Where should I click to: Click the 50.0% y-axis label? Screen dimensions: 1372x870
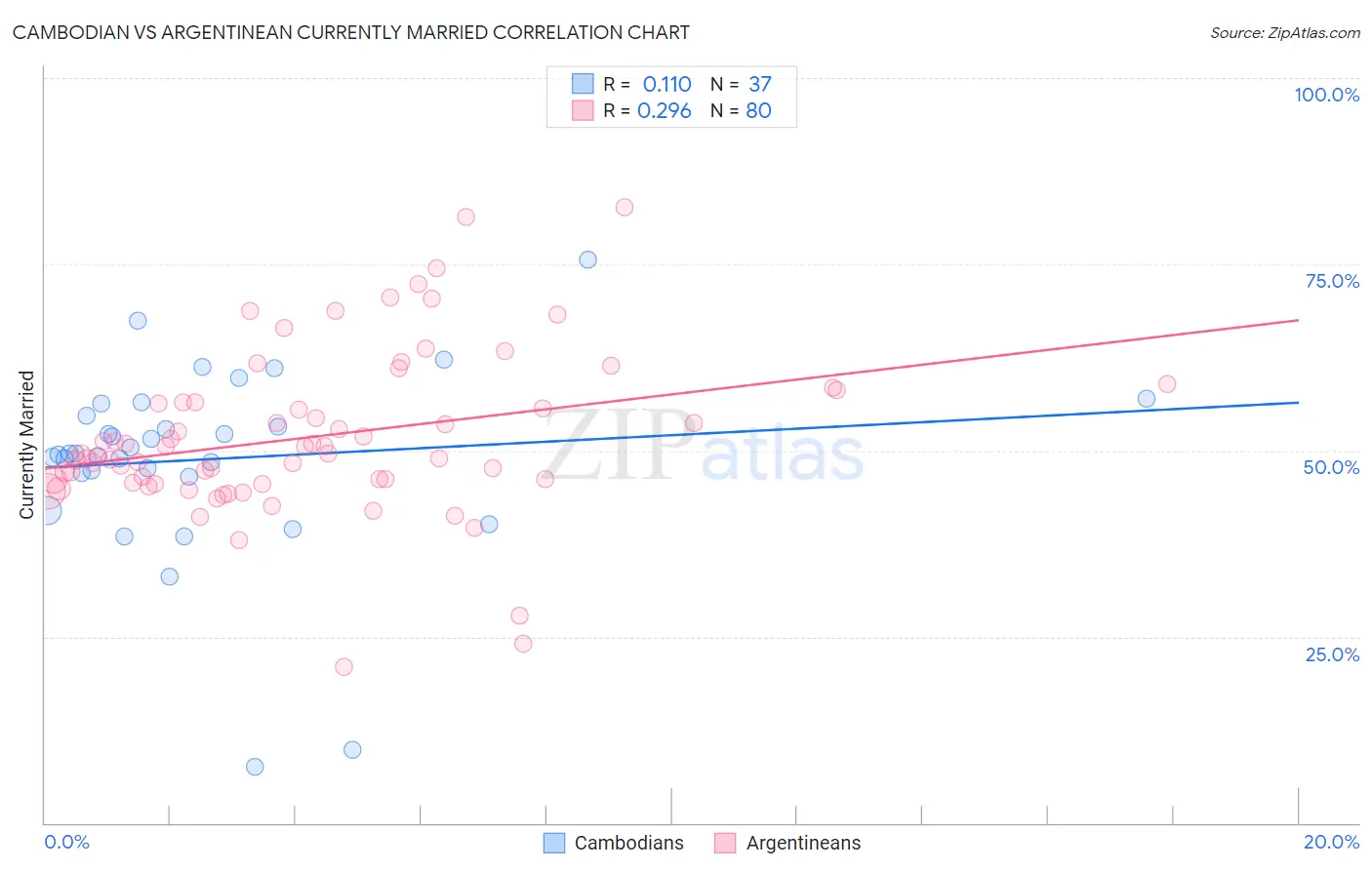(x=1331, y=467)
